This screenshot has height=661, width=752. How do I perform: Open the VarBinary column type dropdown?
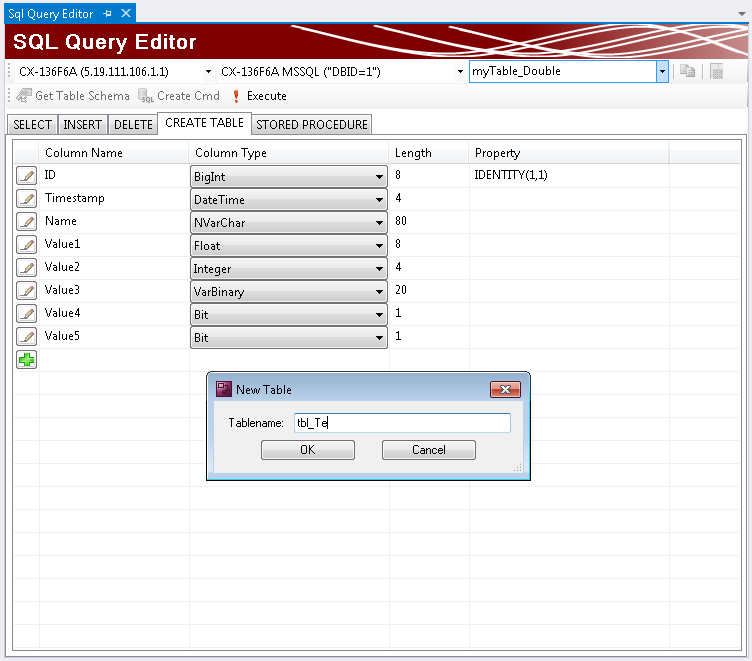[x=289, y=292]
